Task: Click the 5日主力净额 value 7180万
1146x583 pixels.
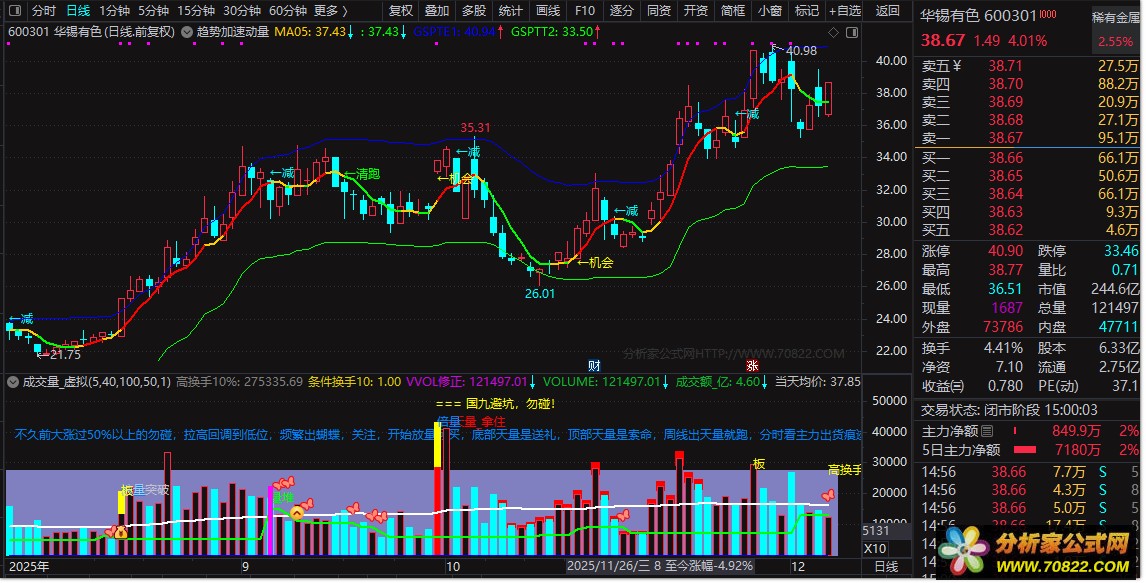Action: click(x=1077, y=449)
